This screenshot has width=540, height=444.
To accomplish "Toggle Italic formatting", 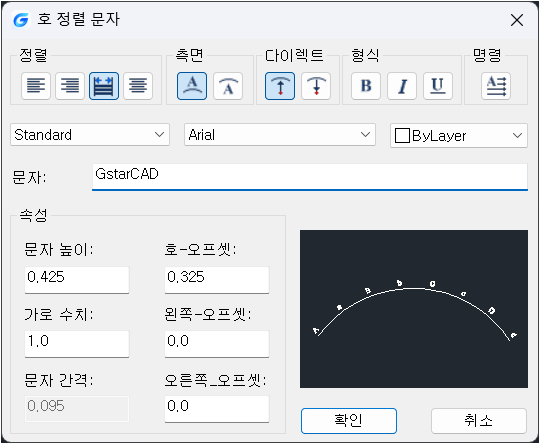I will [402, 86].
